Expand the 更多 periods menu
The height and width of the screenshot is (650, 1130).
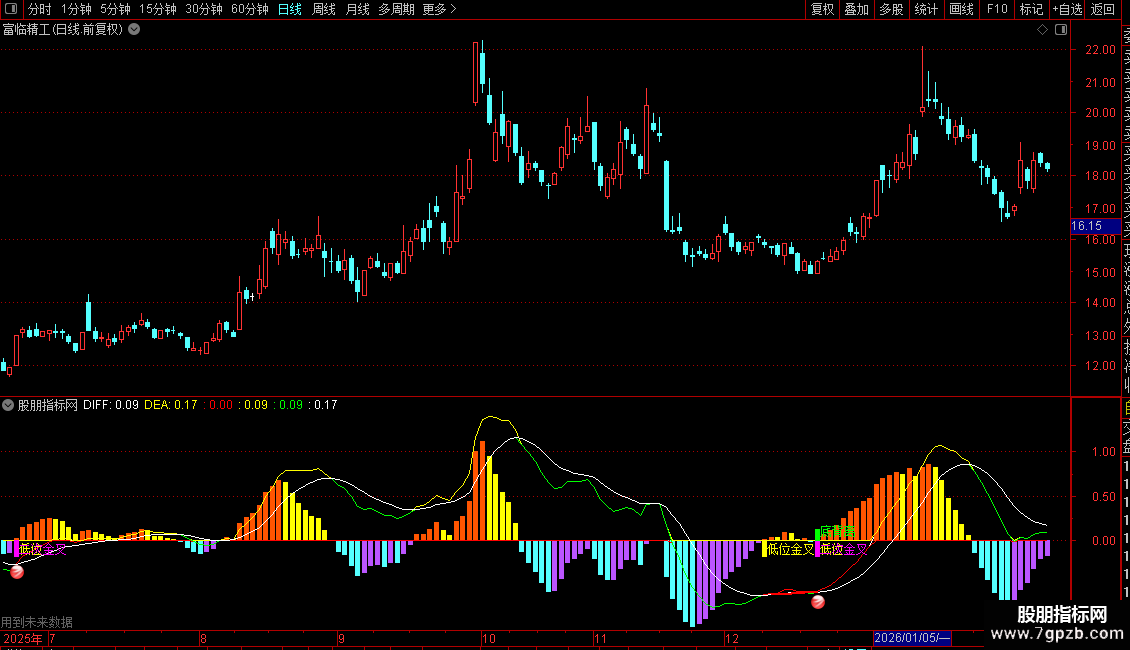(440, 9)
